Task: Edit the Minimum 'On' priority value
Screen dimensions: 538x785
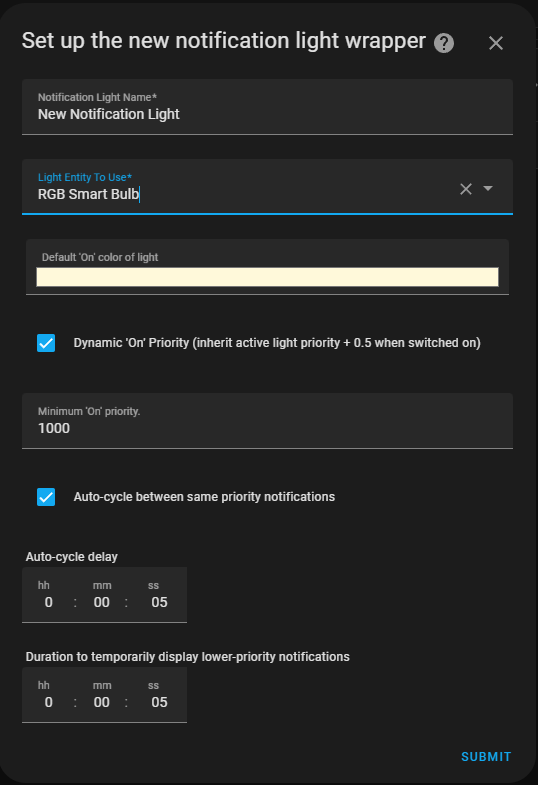Action: 267,421
